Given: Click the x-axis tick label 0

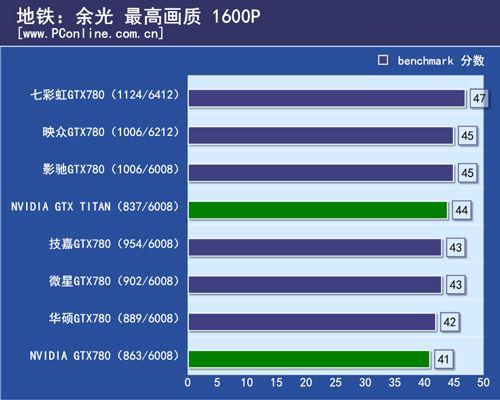Looking at the screenshot, I should tap(188, 382).
